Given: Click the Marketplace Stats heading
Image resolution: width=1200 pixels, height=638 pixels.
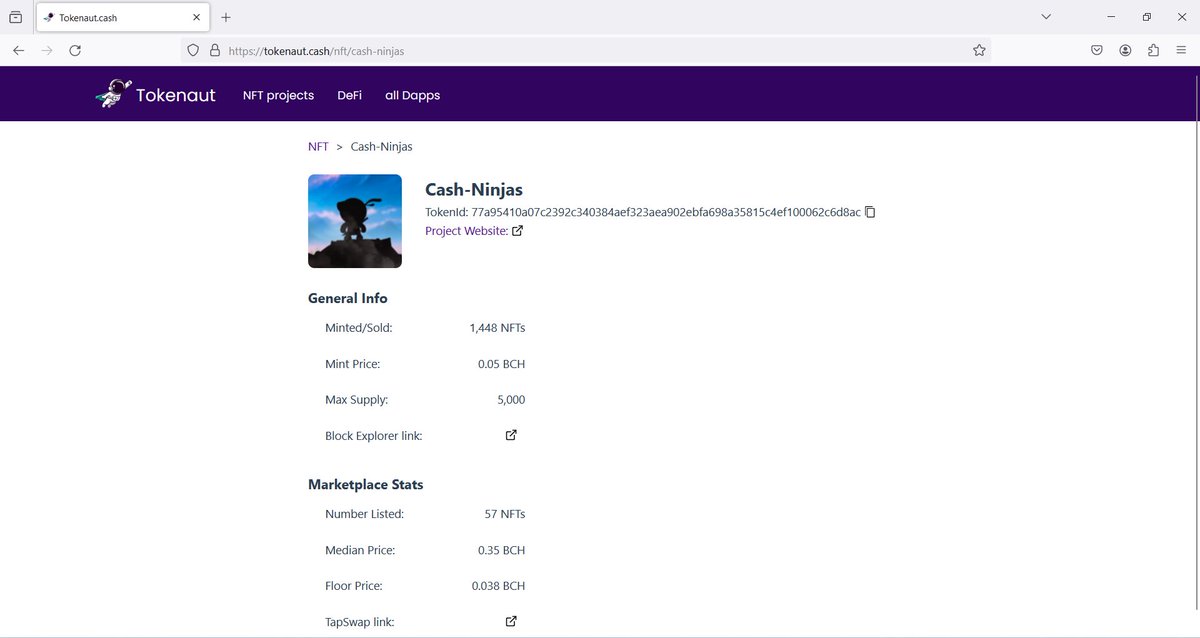Looking at the screenshot, I should point(366,484).
